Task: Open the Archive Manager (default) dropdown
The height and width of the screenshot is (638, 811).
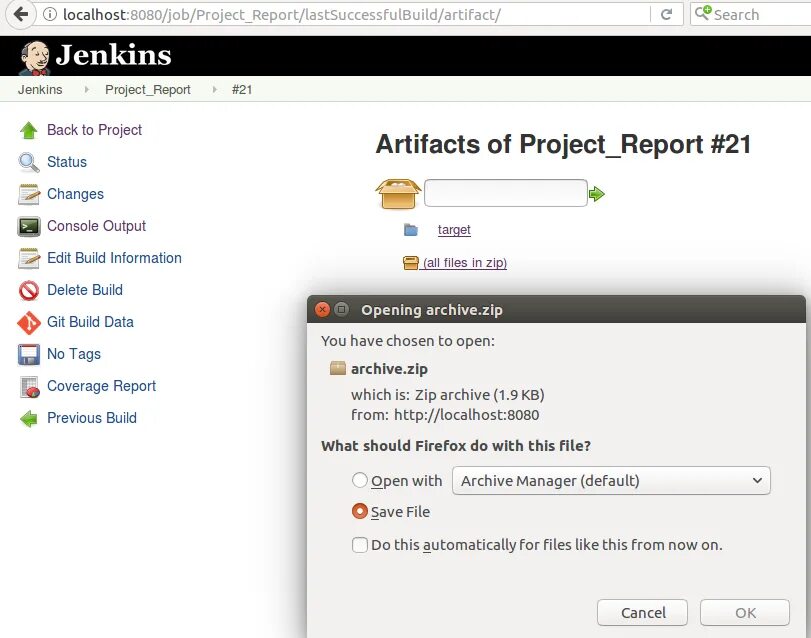Action: pyautogui.click(x=611, y=480)
